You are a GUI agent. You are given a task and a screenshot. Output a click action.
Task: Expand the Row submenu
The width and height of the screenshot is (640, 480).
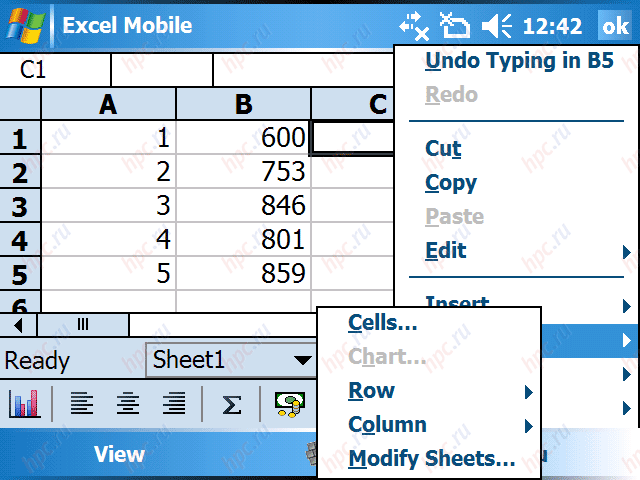429,391
